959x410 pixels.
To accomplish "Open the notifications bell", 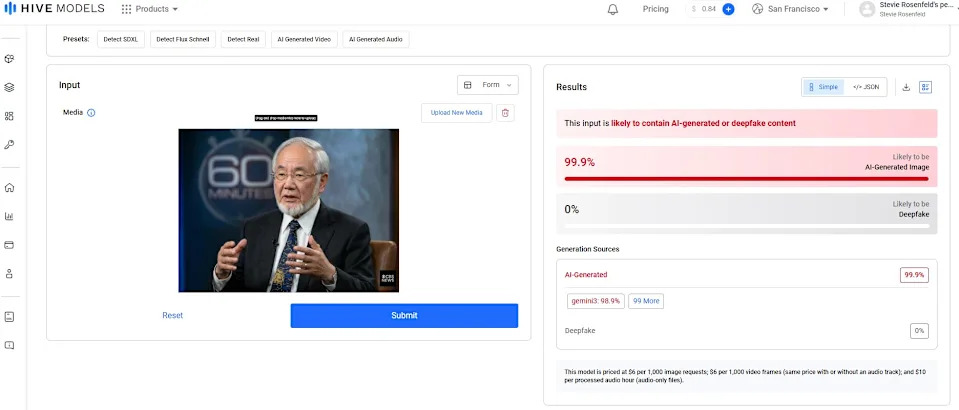I will coord(613,9).
